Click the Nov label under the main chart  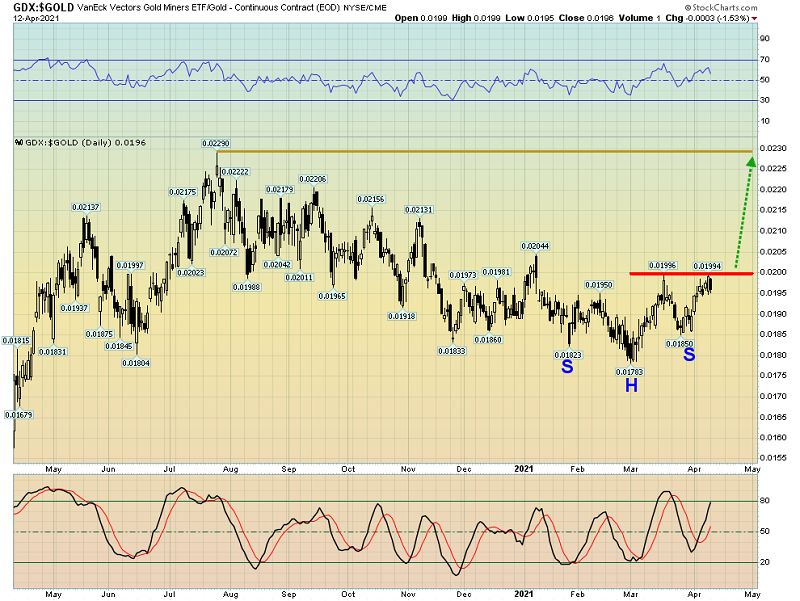tap(408, 469)
